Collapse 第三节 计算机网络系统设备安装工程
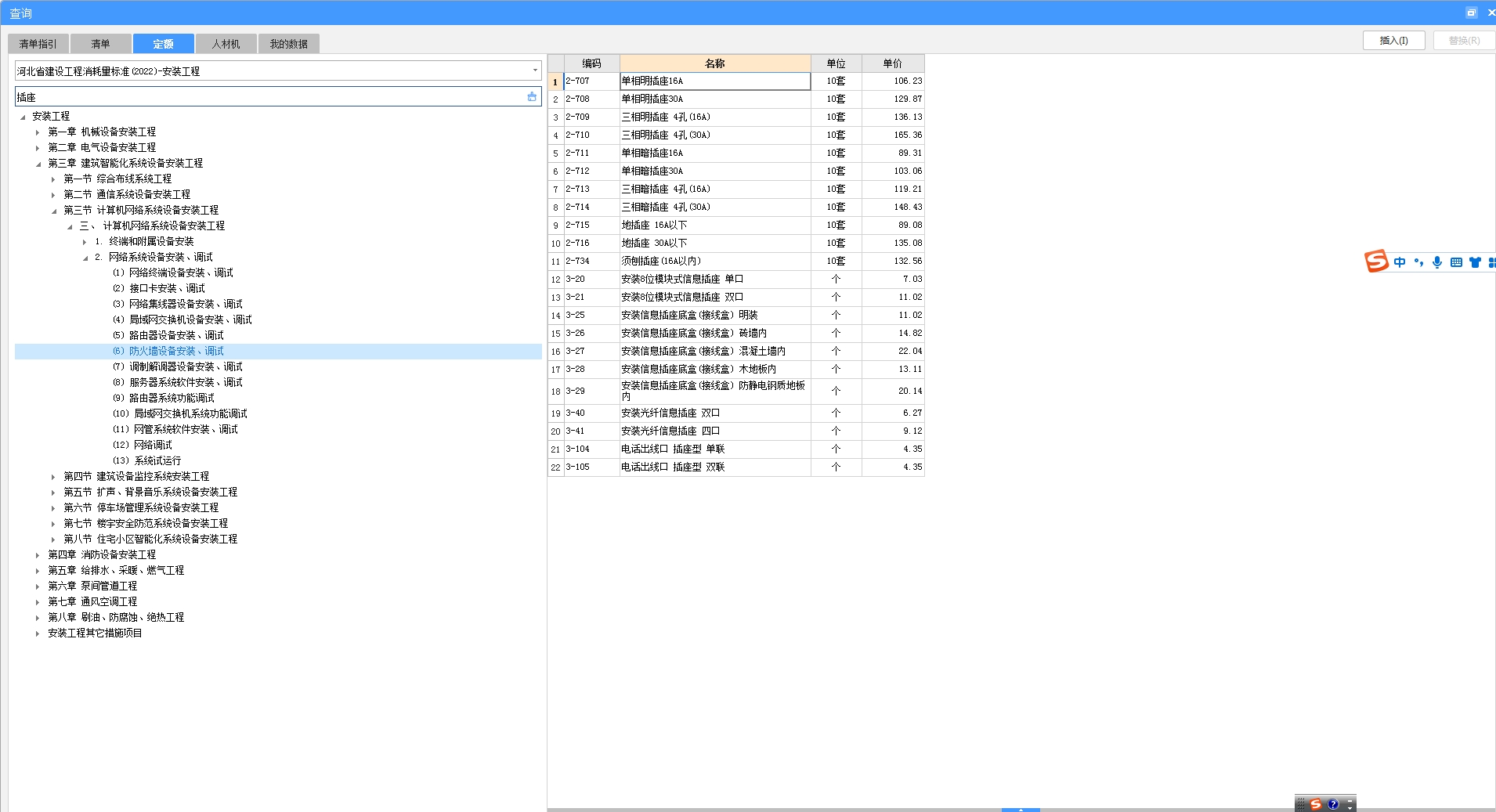 point(53,211)
